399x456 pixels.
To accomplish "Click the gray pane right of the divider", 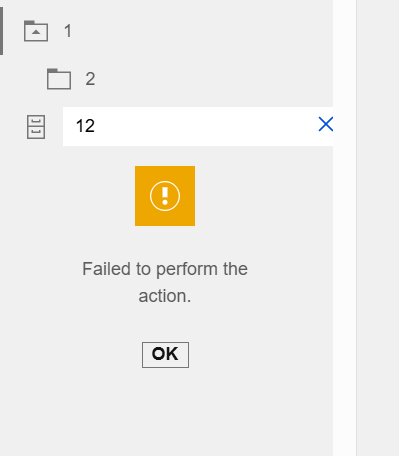I will click(378, 228).
